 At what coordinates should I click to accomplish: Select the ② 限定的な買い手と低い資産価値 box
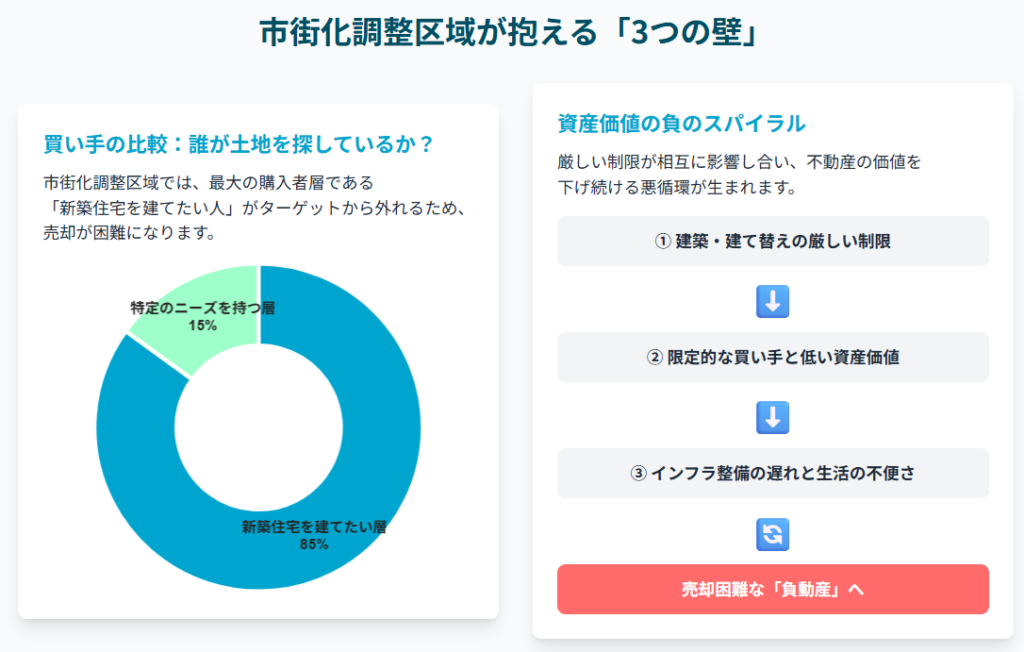[773, 357]
